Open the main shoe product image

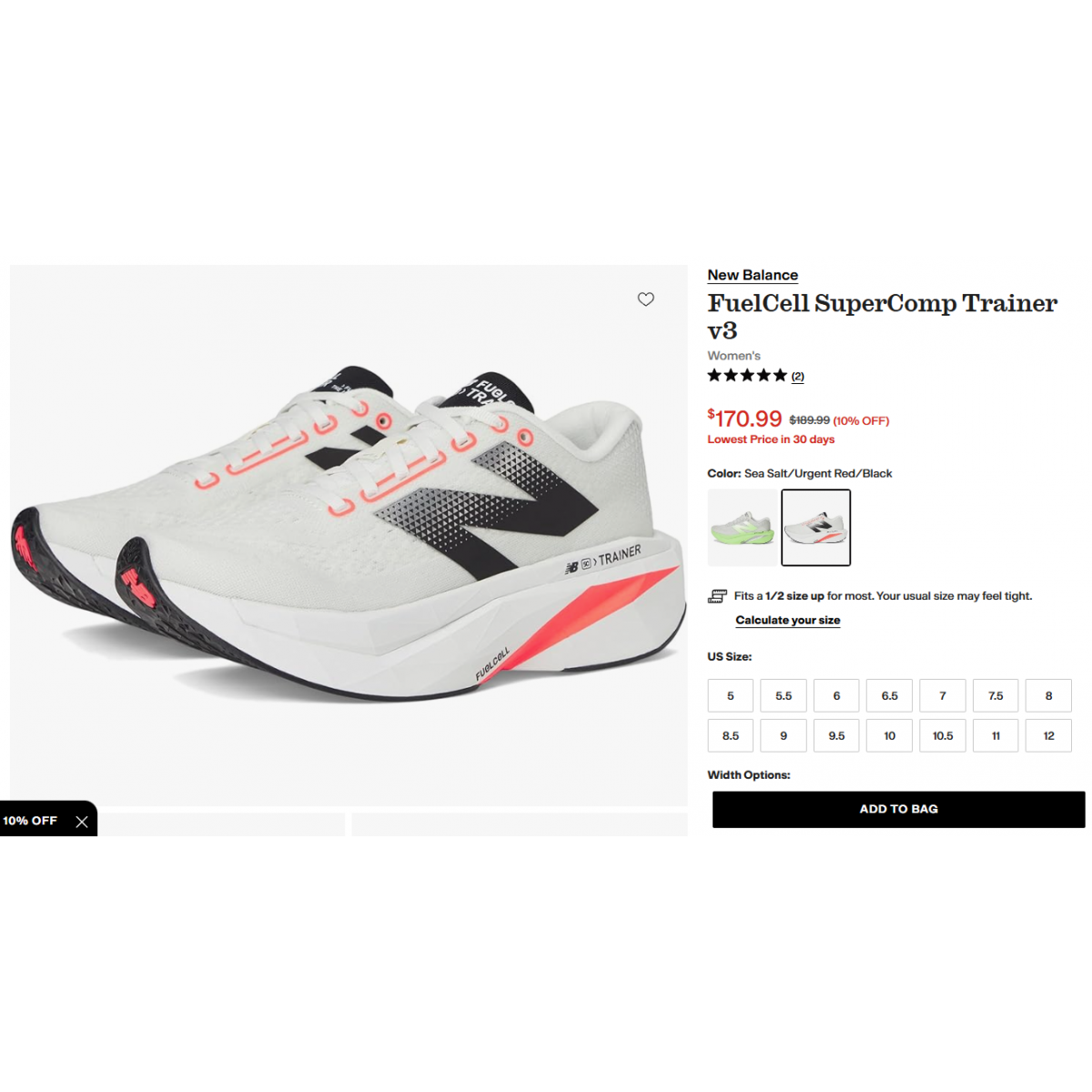[x=349, y=535]
